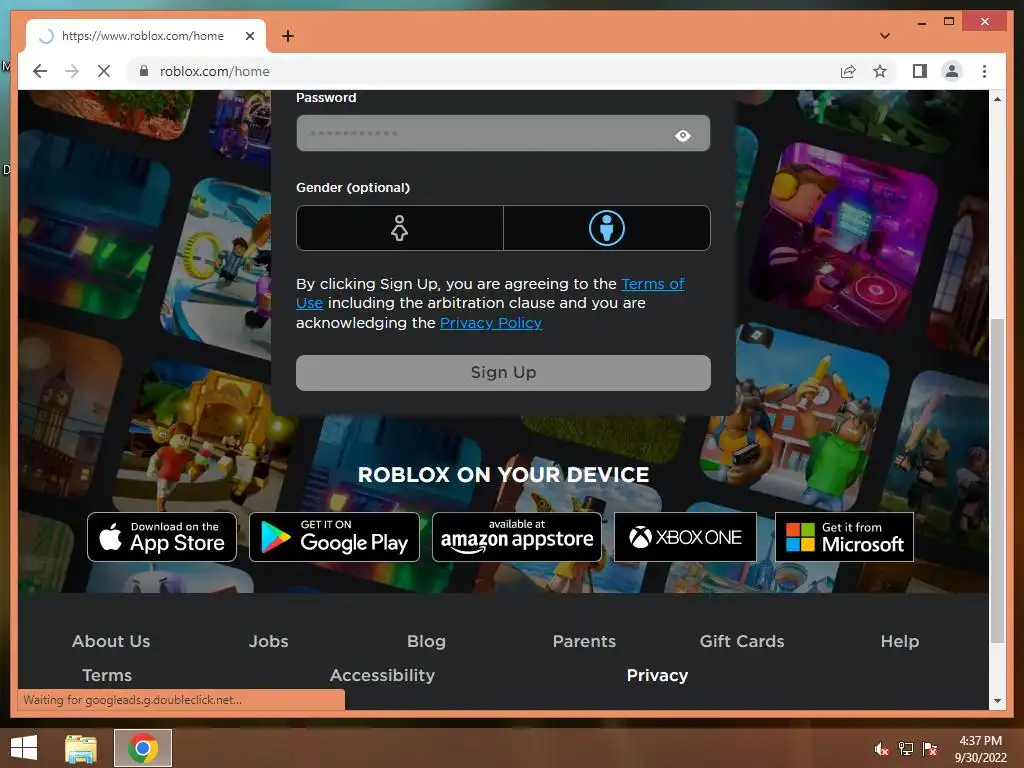The width and height of the screenshot is (1024, 768).
Task: Click the Password field
Action: (503, 133)
